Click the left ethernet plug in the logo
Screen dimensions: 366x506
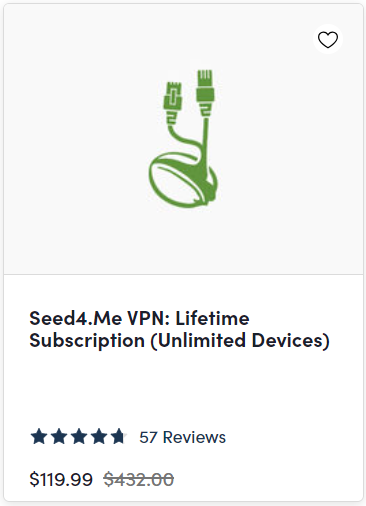[173, 101]
